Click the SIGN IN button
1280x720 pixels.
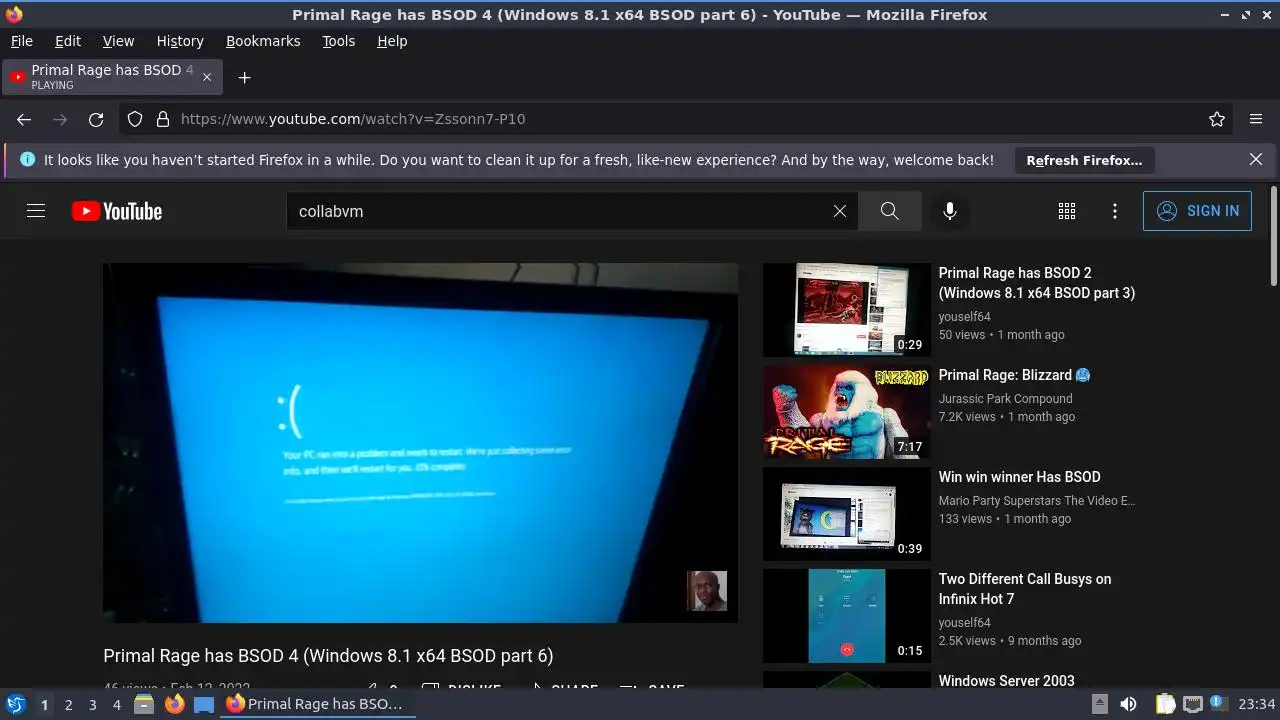(1197, 211)
